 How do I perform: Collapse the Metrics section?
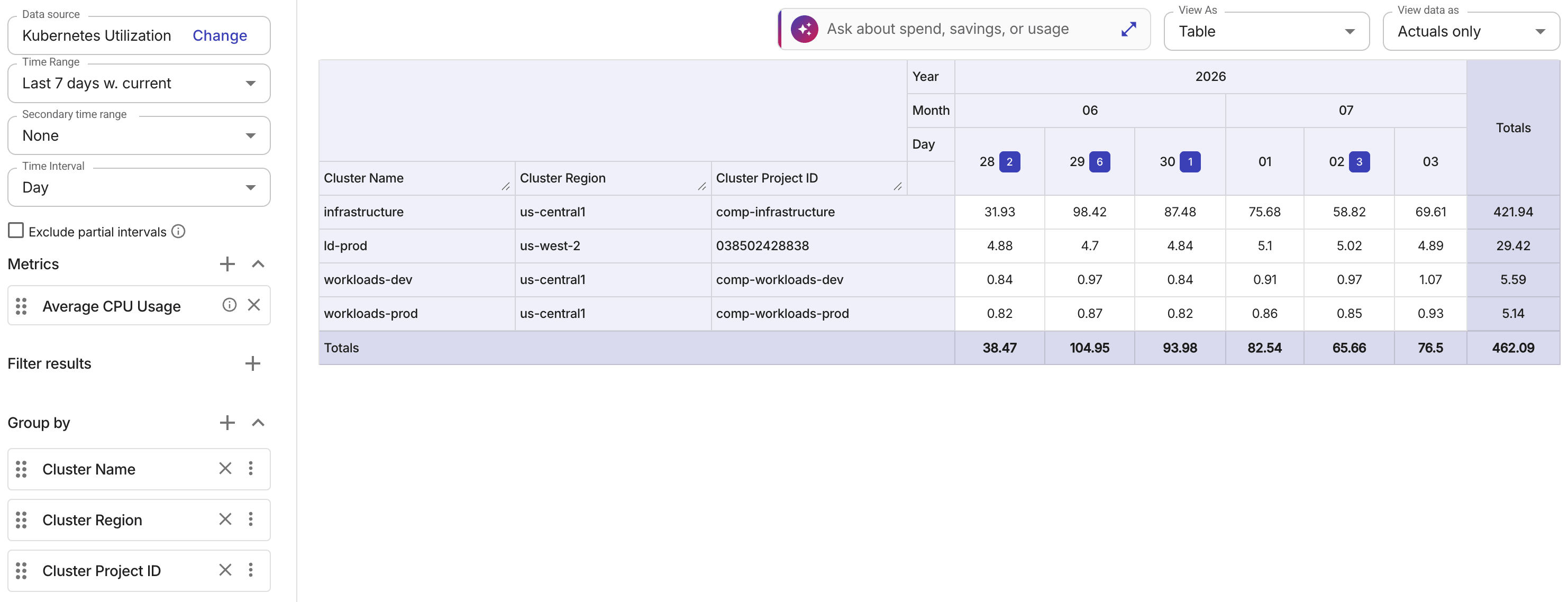pos(258,263)
